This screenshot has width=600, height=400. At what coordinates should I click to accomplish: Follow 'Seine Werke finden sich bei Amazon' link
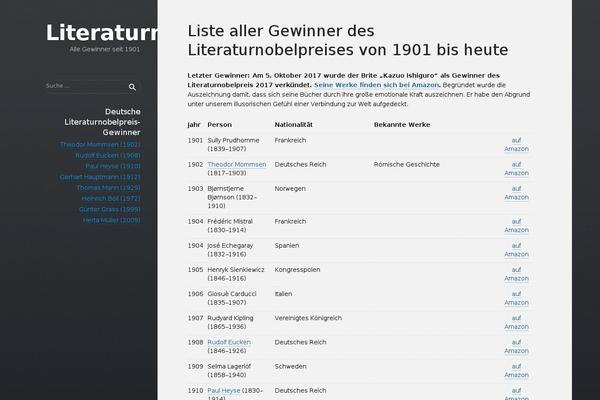point(377,85)
